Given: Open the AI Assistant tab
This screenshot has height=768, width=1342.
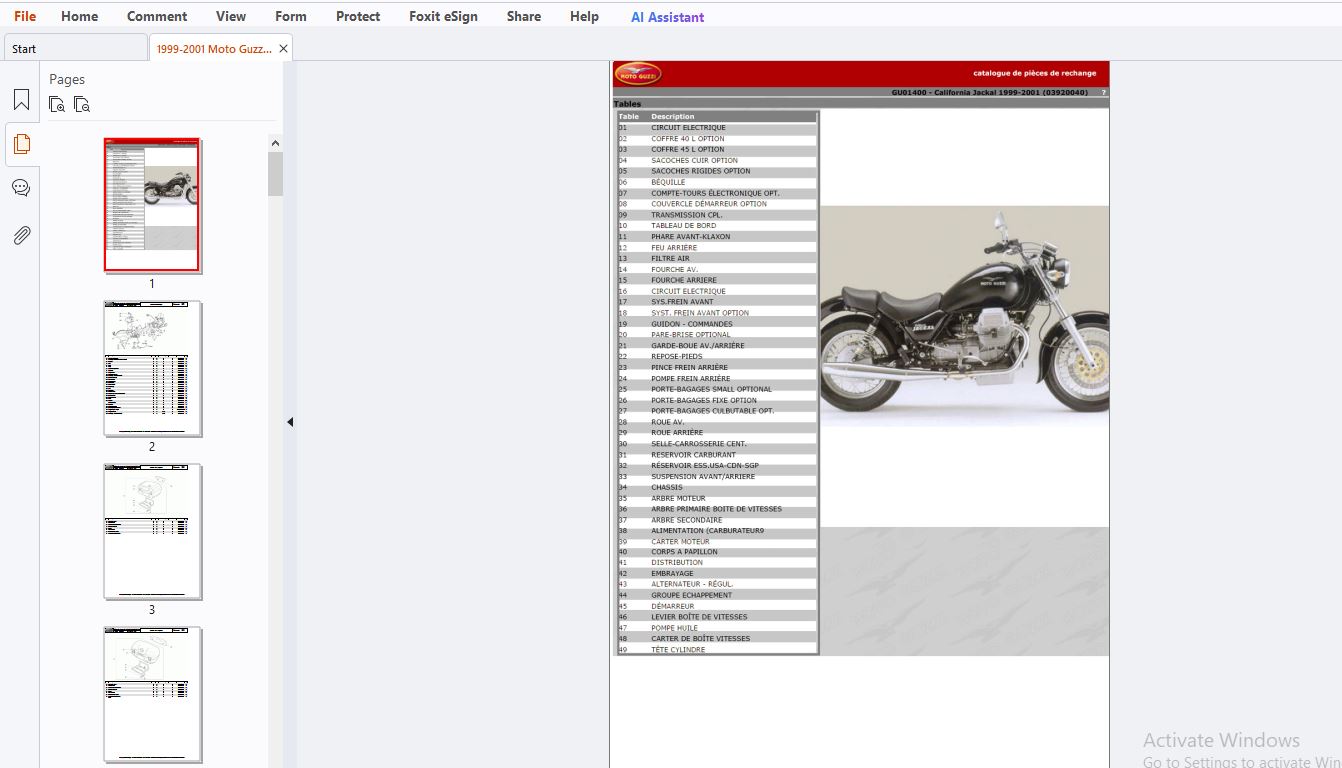Looking at the screenshot, I should [668, 17].
